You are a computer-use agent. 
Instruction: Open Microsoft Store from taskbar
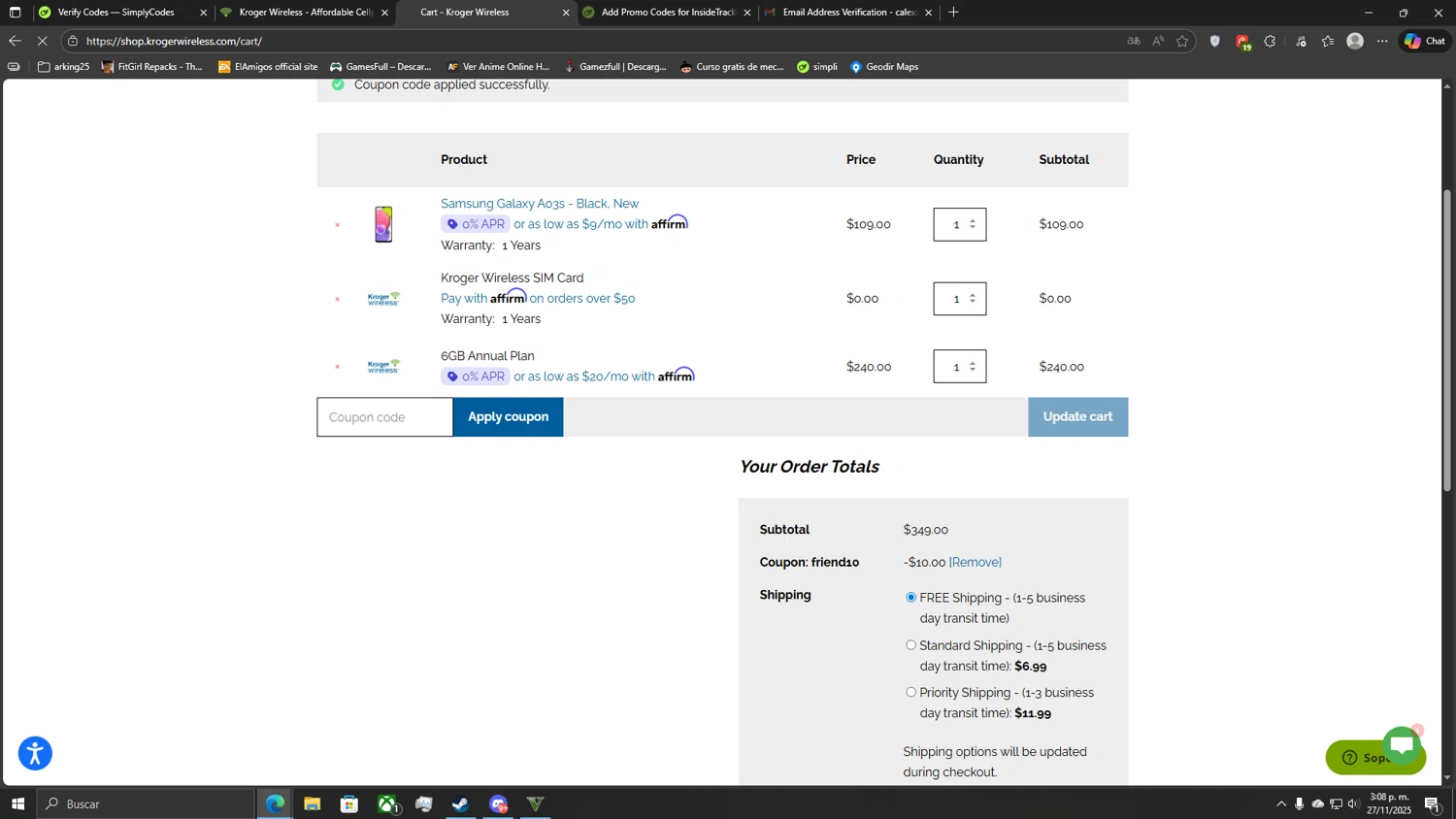coord(349,803)
